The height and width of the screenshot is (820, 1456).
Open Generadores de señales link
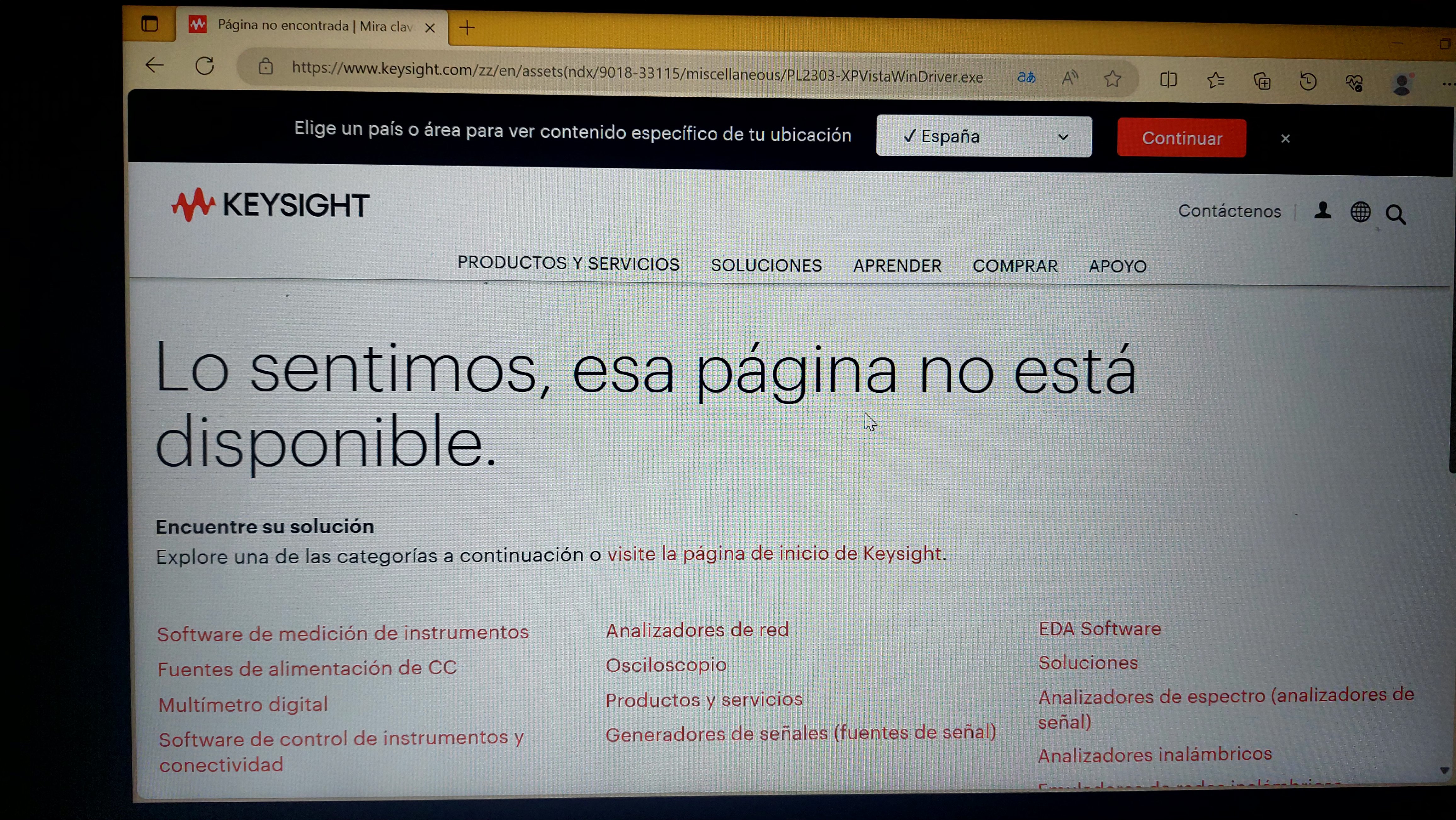point(800,733)
